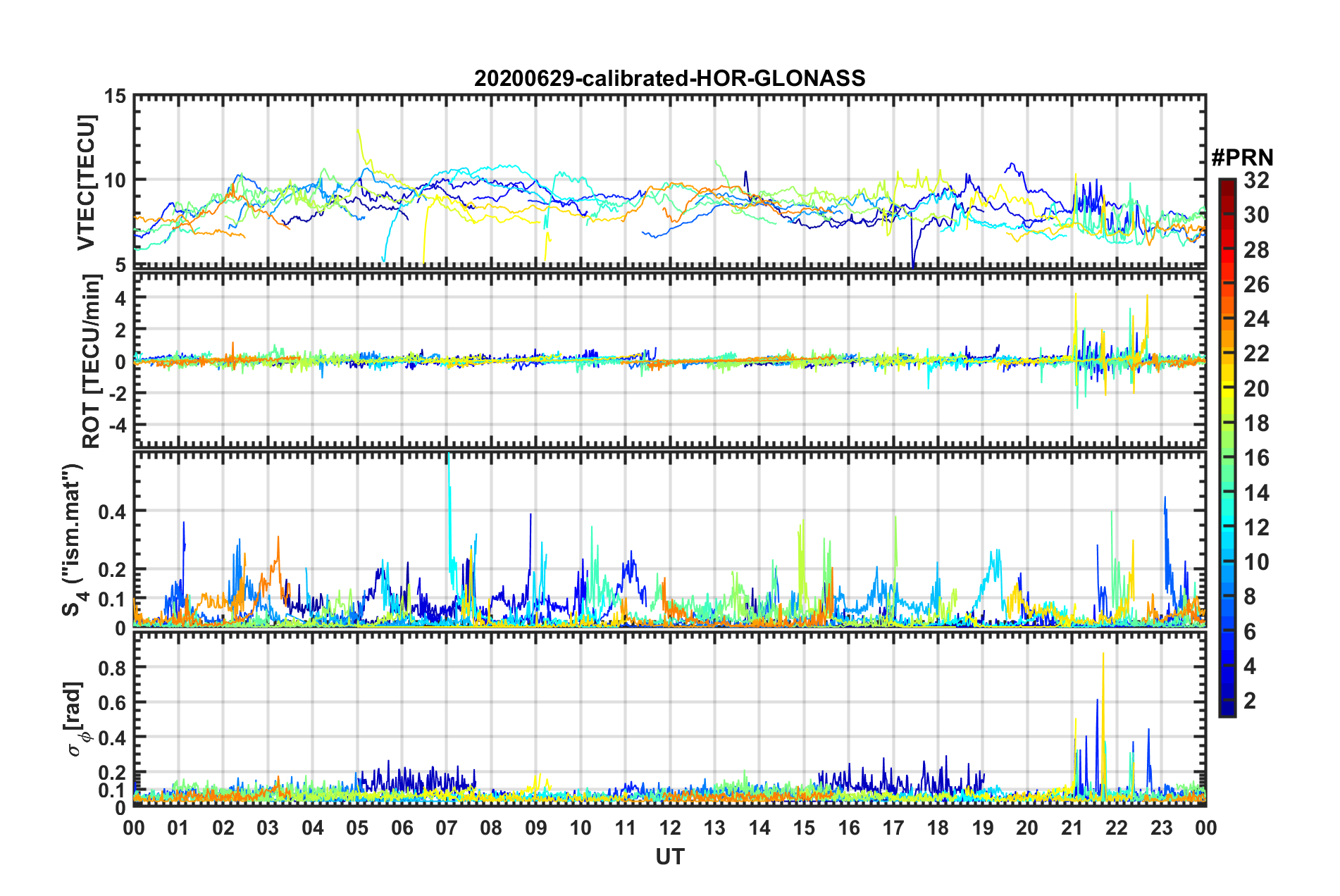
Task: Click colorbar tick label 14
Action: (1256, 493)
